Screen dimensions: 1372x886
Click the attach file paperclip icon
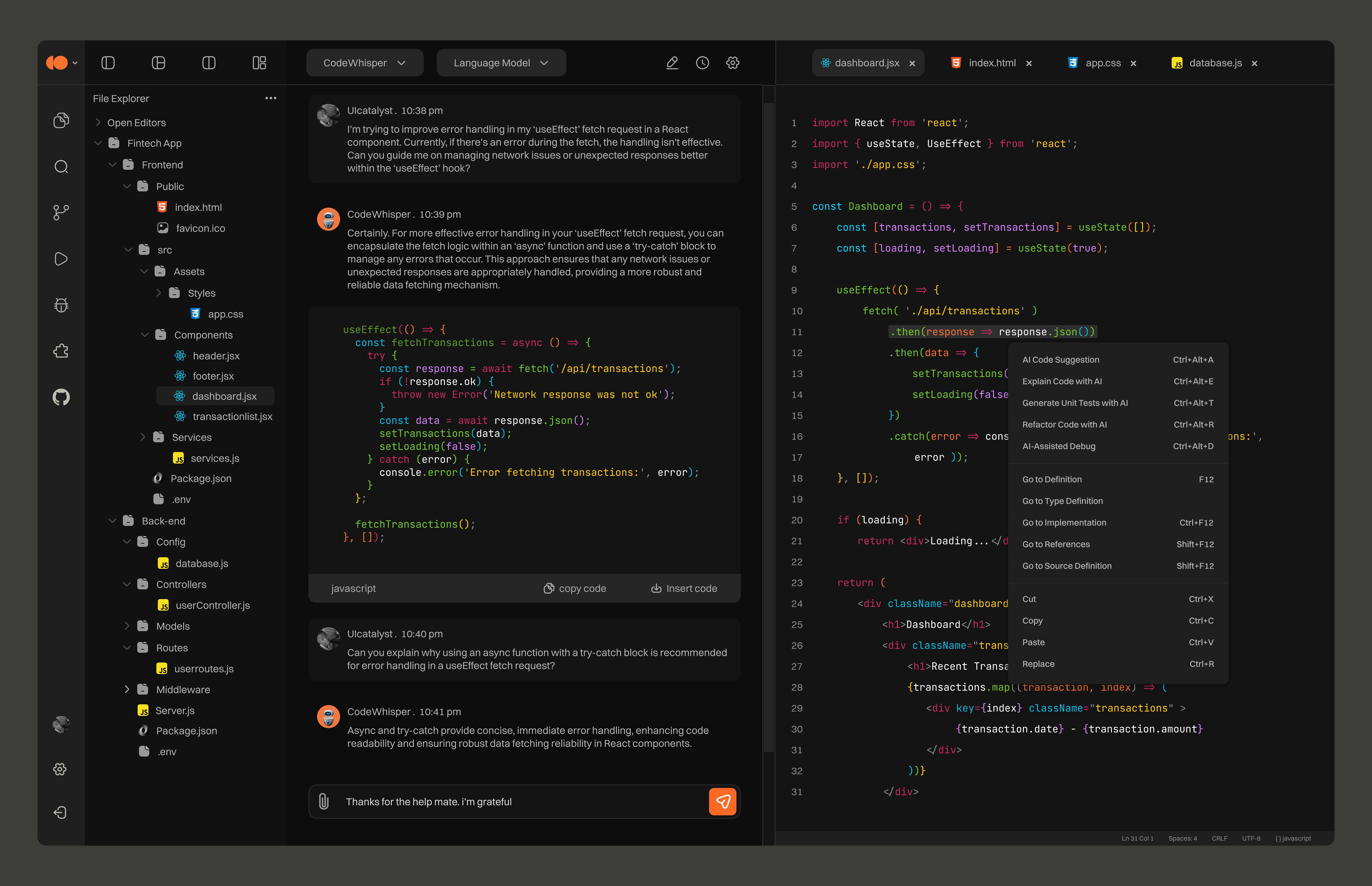tap(324, 801)
